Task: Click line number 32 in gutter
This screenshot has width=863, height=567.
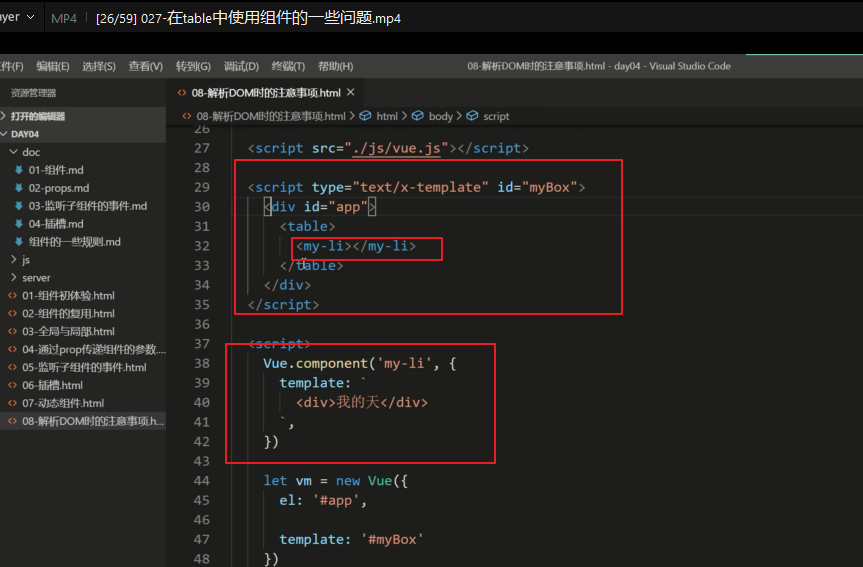Action: click(202, 246)
